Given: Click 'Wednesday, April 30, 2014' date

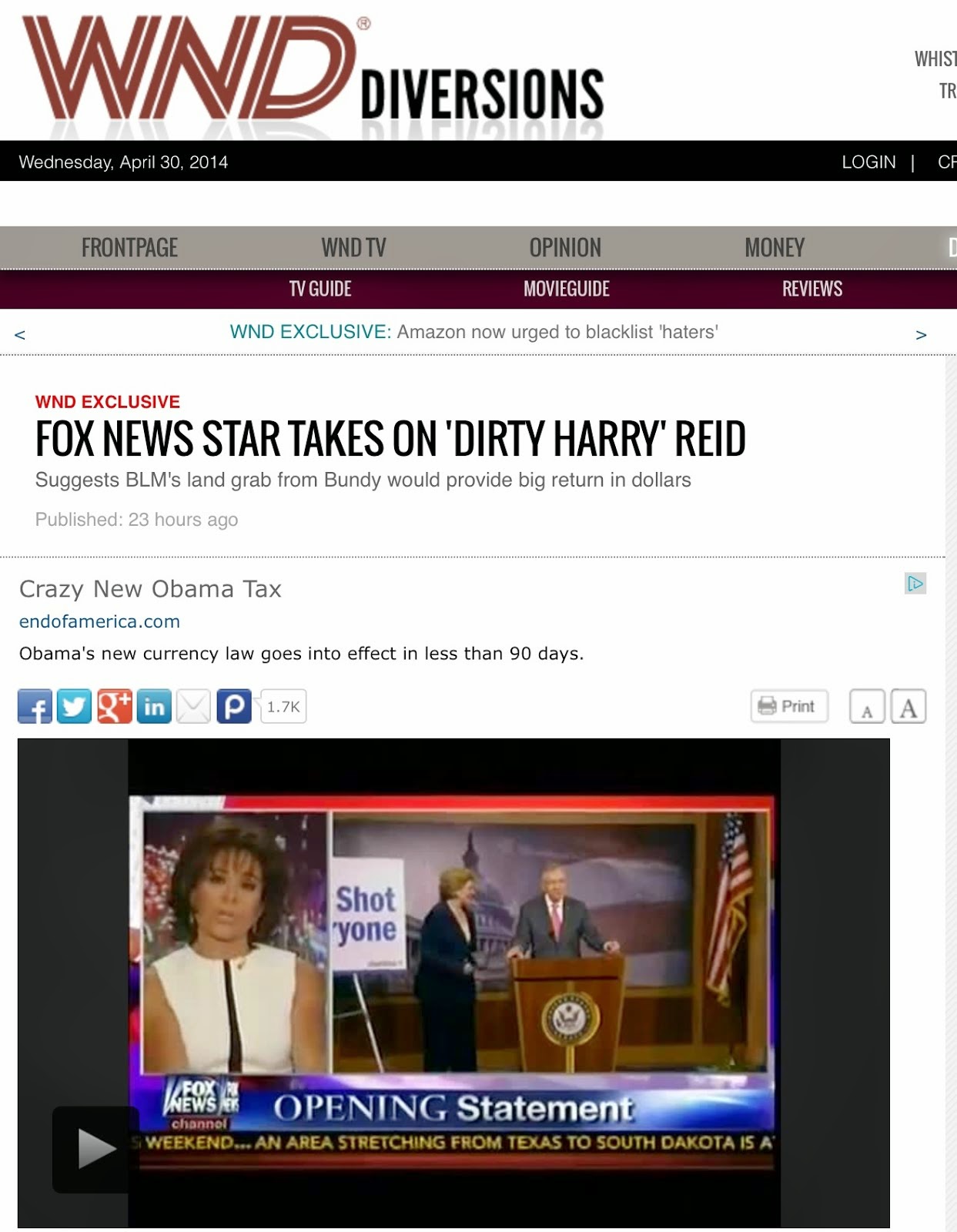Looking at the screenshot, I should (x=123, y=162).
